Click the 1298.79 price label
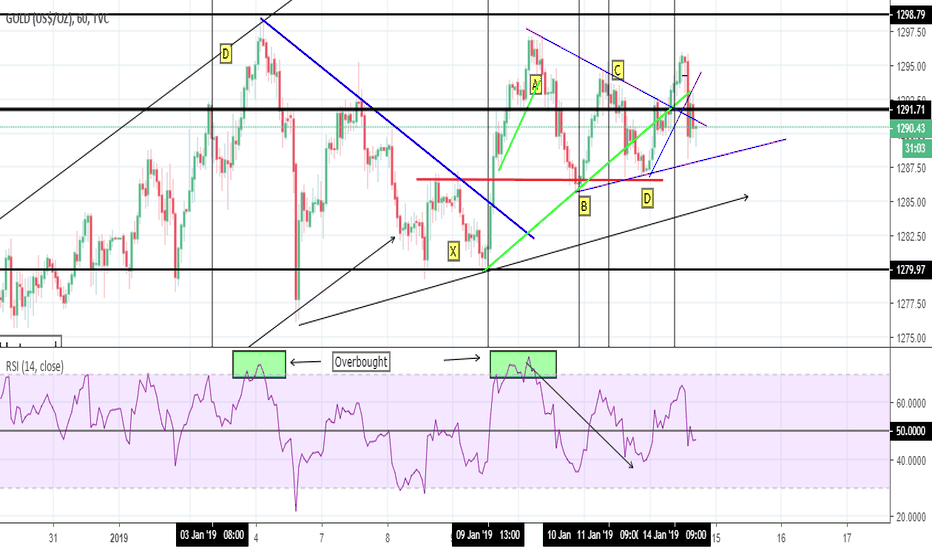Viewport: 932px width, 550px height. click(x=910, y=15)
